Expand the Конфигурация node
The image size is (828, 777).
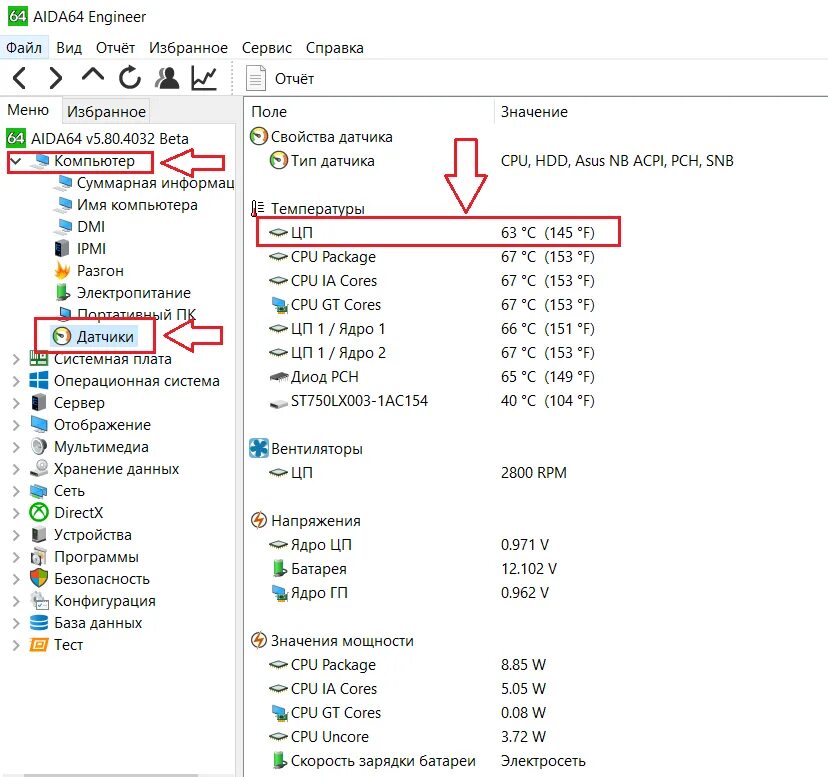16,601
